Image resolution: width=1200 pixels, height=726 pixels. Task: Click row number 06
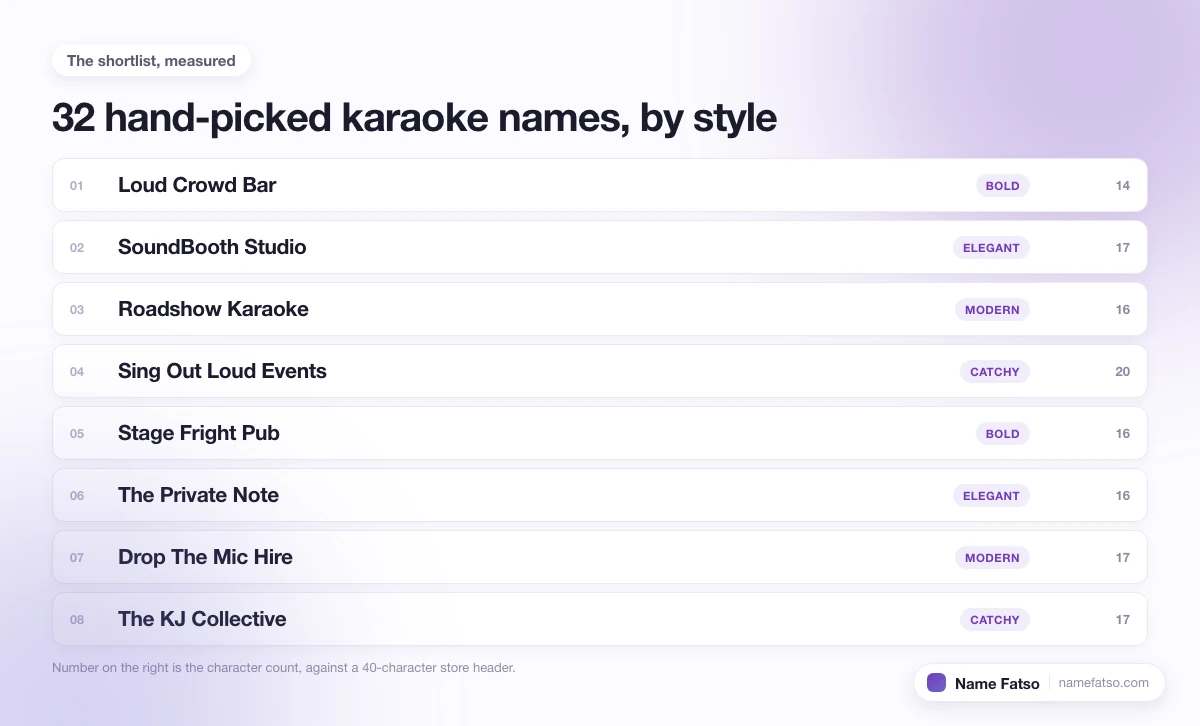(77, 496)
